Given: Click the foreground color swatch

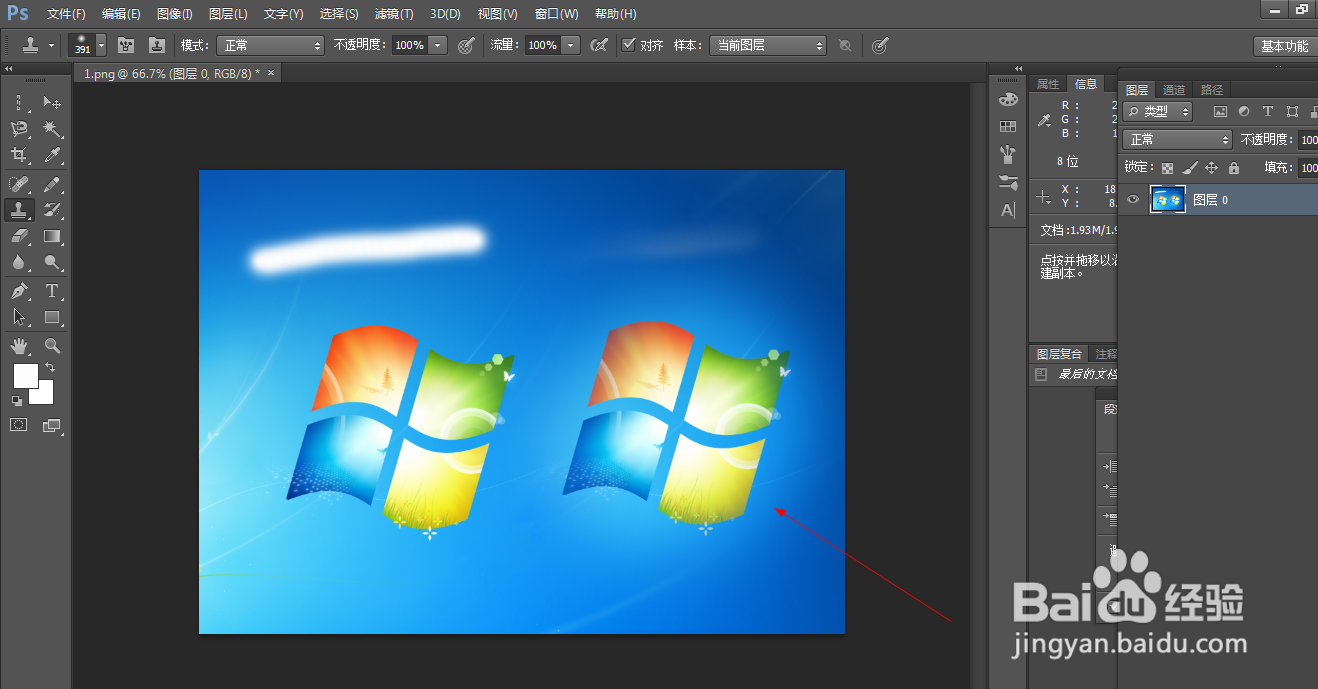Looking at the screenshot, I should click(x=25, y=376).
